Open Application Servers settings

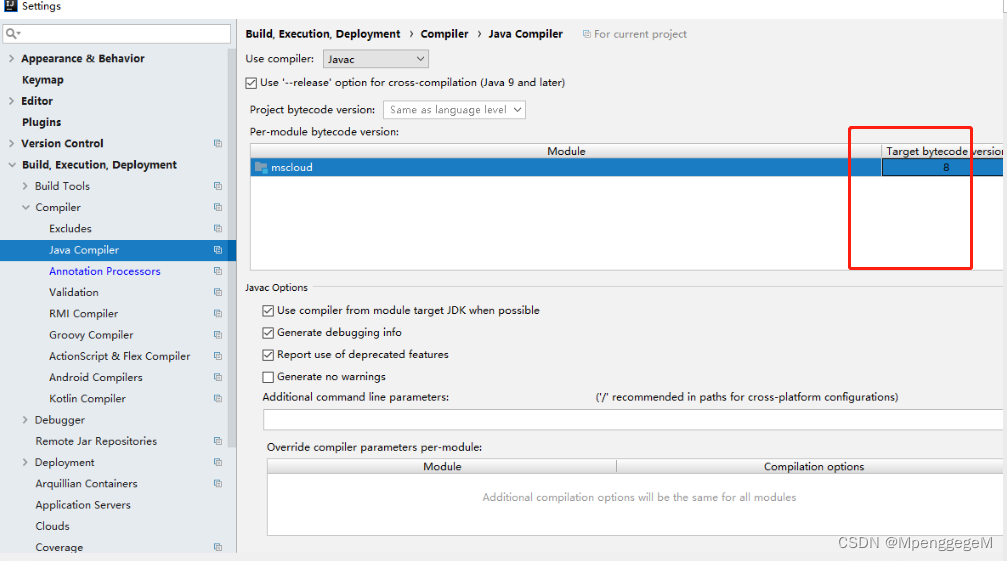pos(83,505)
